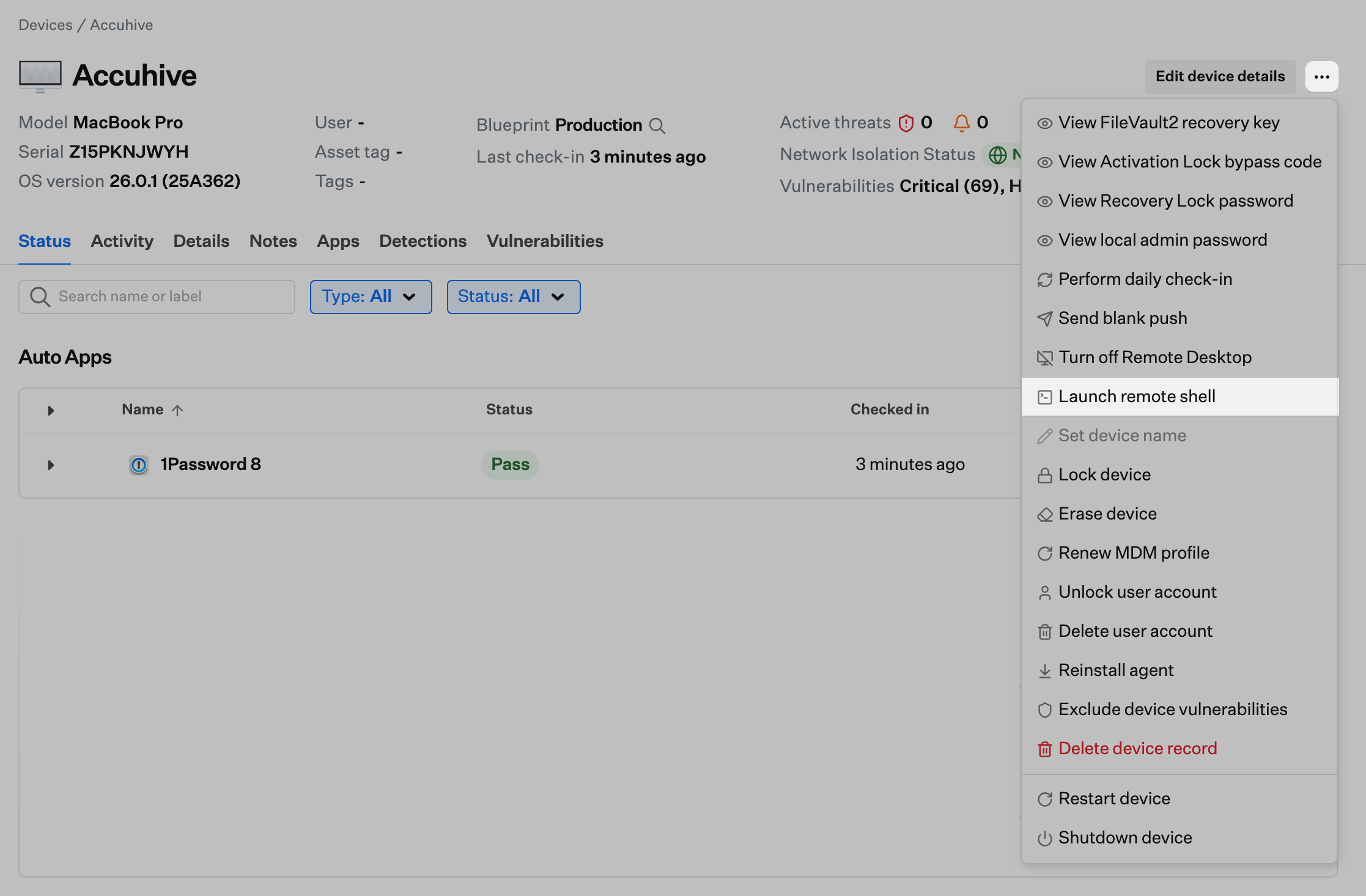Click the 1Password 8 app icon
This screenshot has width=1366, height=896.
coord(139,465)
